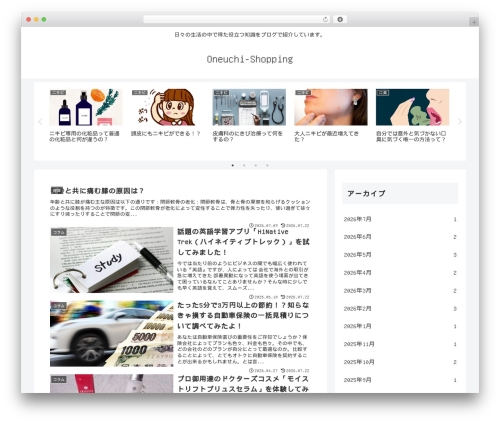Image resolution: width=500 pixels, height=423 pixels.
Task: Open the HiNative Trek article title
Action: 243,242
